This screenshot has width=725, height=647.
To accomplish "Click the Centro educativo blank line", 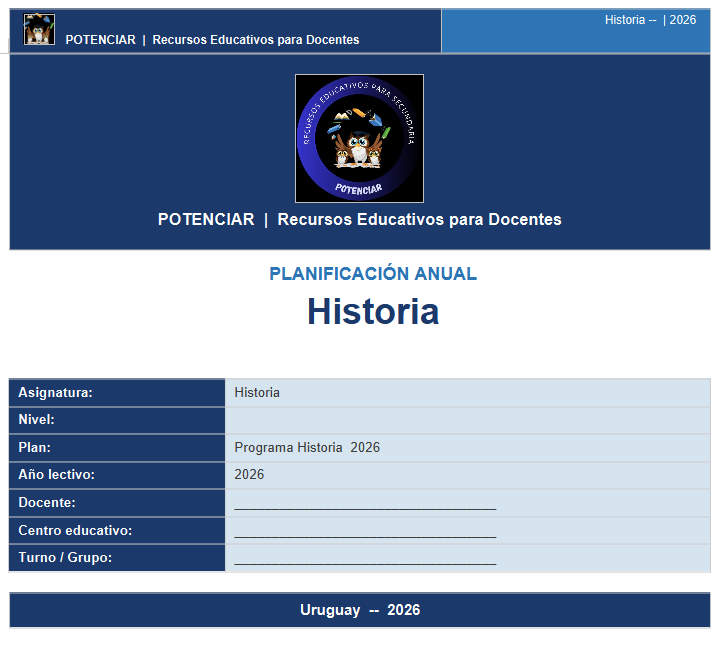I will click(x=365, y=532).
